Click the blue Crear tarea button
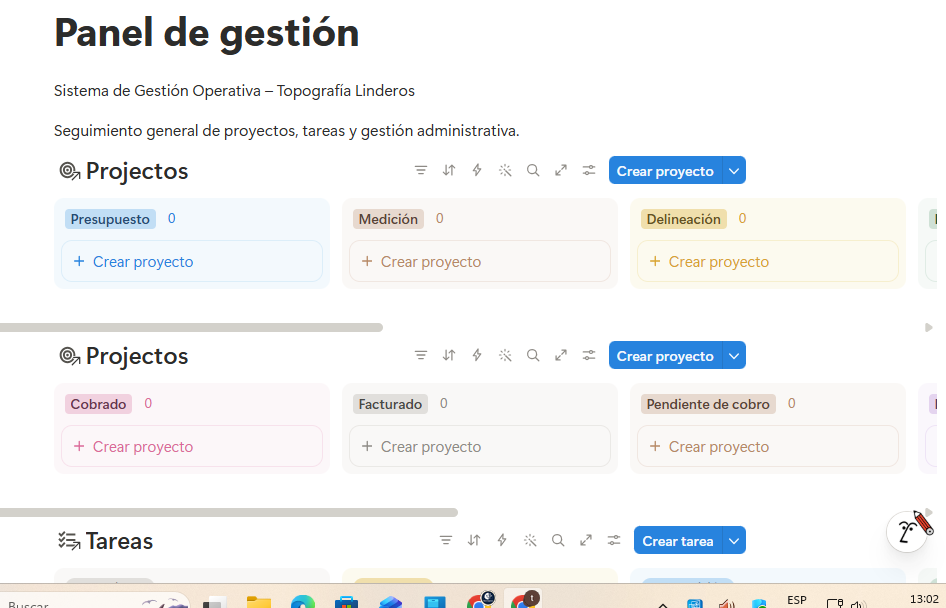The image size is (946, 608). pos(678,540)
